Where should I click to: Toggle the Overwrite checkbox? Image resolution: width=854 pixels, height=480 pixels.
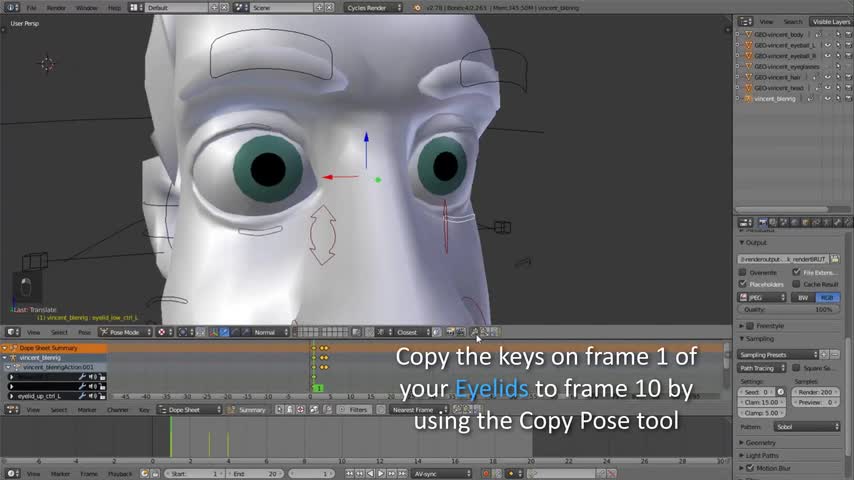coord(742,272)
